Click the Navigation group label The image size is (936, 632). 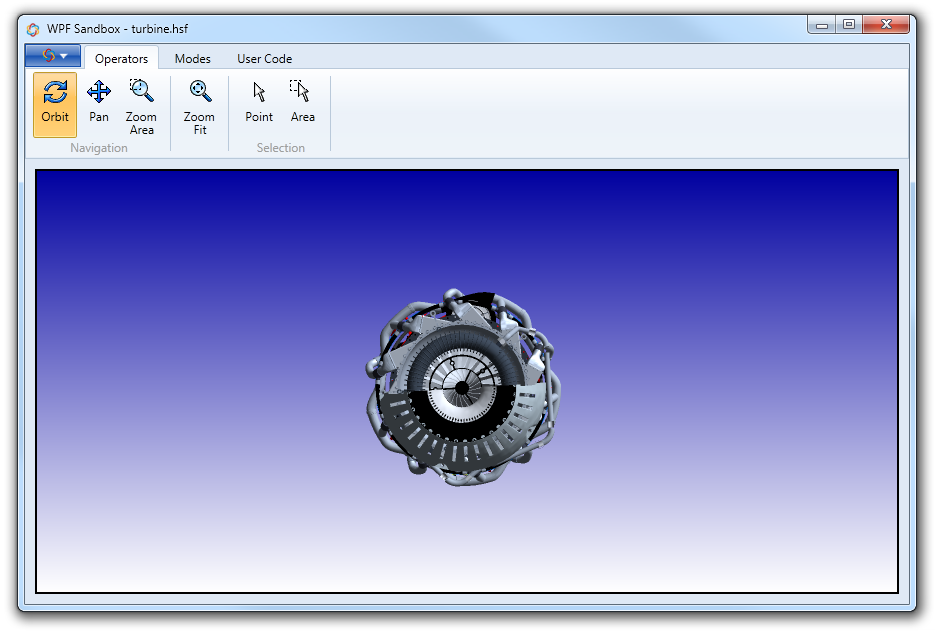tap(99, 148)
